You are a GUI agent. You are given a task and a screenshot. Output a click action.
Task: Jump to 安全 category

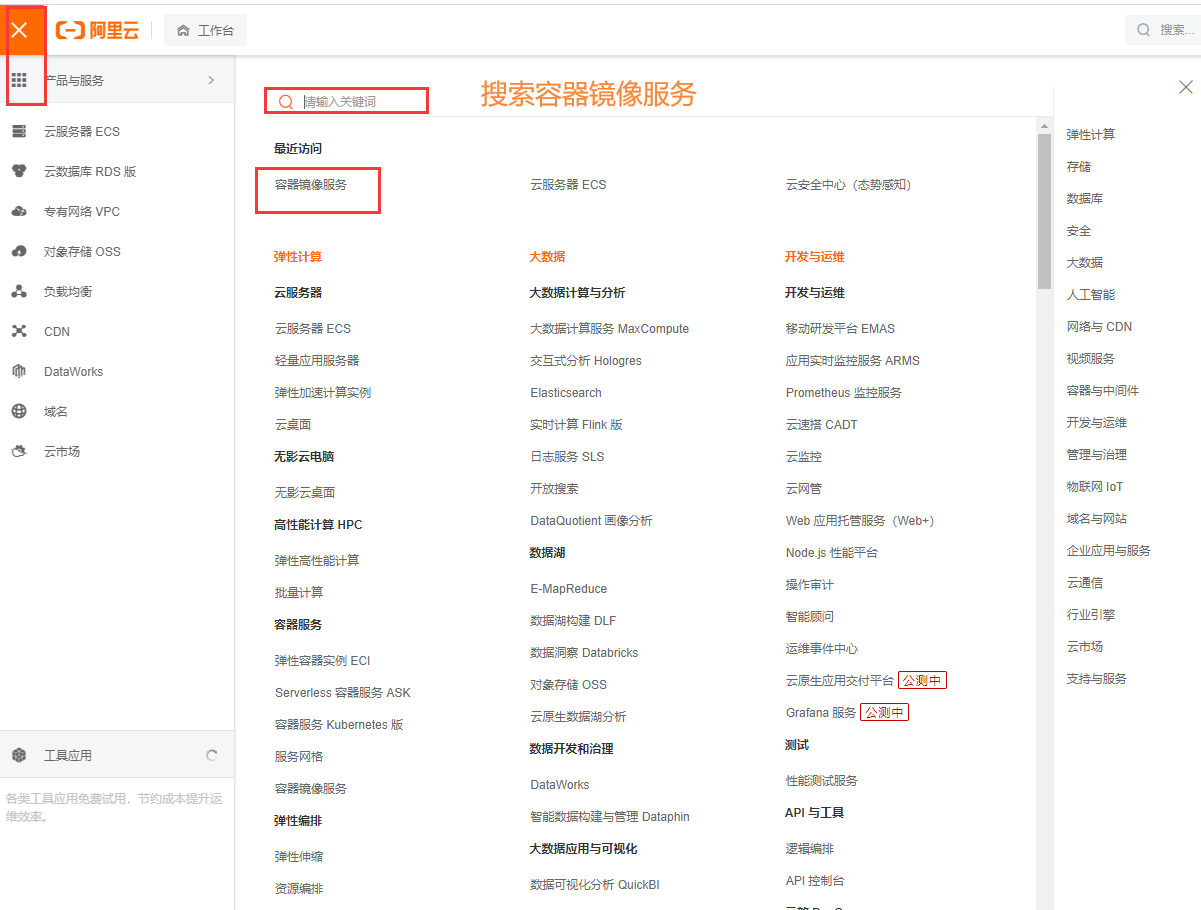1079,230
